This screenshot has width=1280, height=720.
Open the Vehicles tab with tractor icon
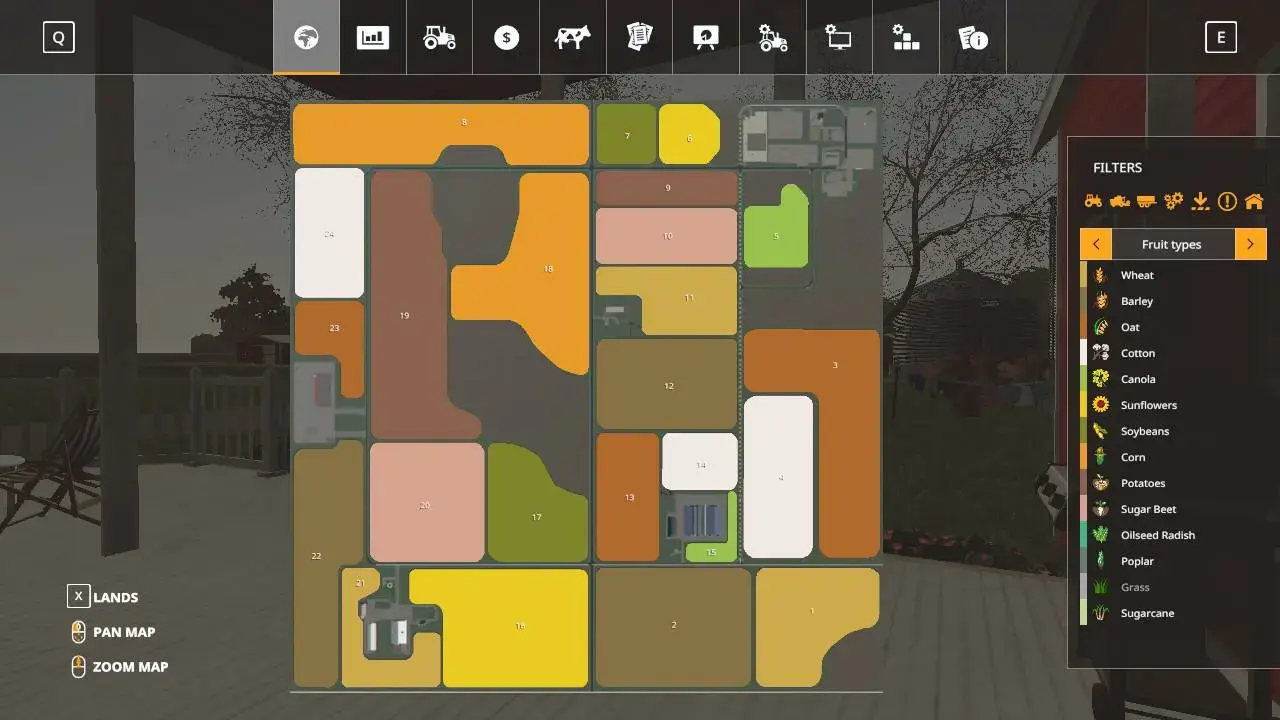tap(439, 38)
